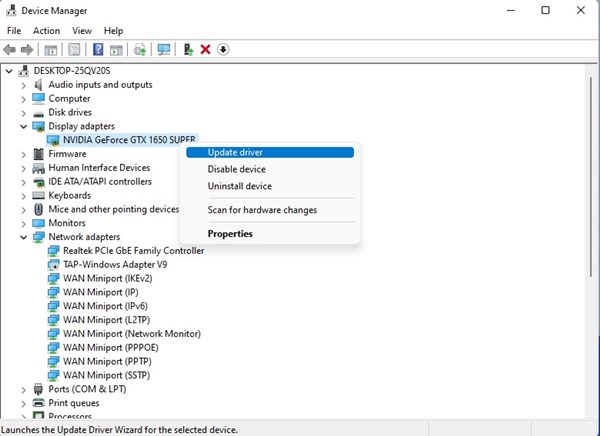The height and width of the screenshot is (436, 600).
Task: Open the blue Help question-mark toolbar icon
Action: (x=98, y=49)
